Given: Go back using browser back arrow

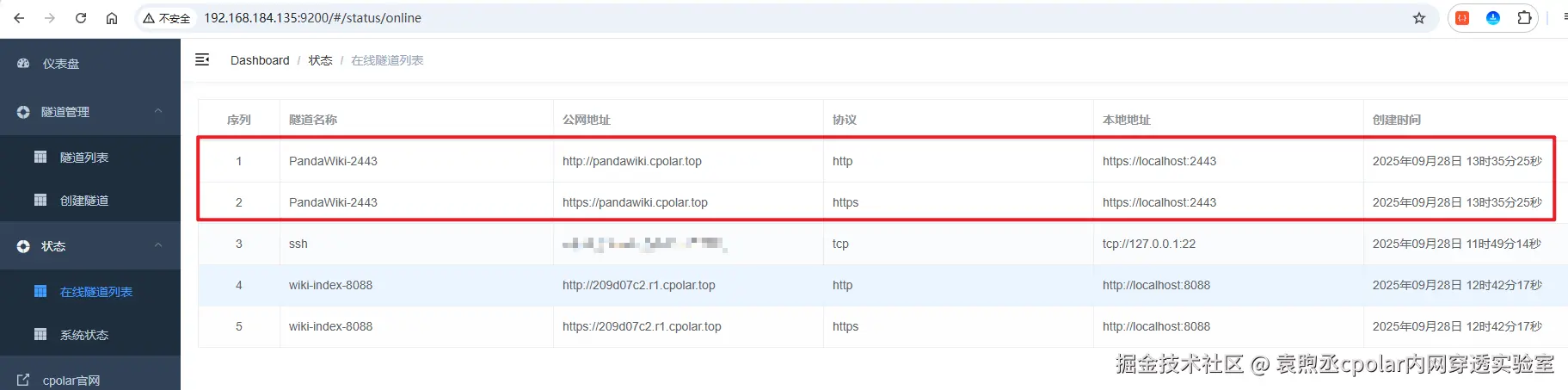Looking at the screenshot, I should point(19,18).
